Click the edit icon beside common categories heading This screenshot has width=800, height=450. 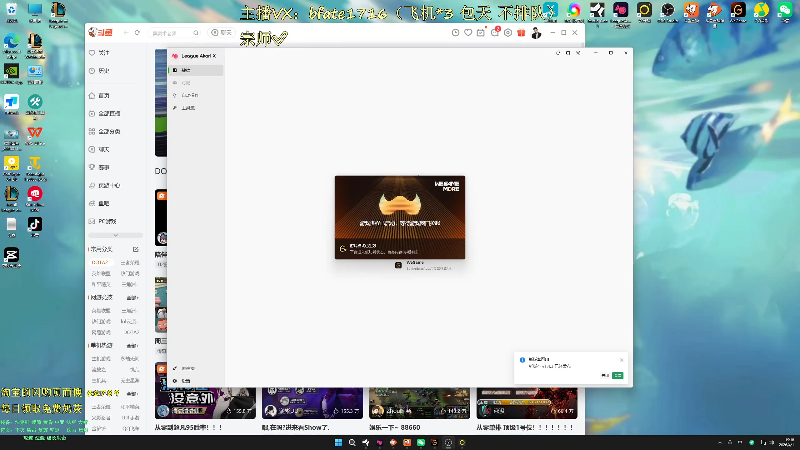(136, 249)
